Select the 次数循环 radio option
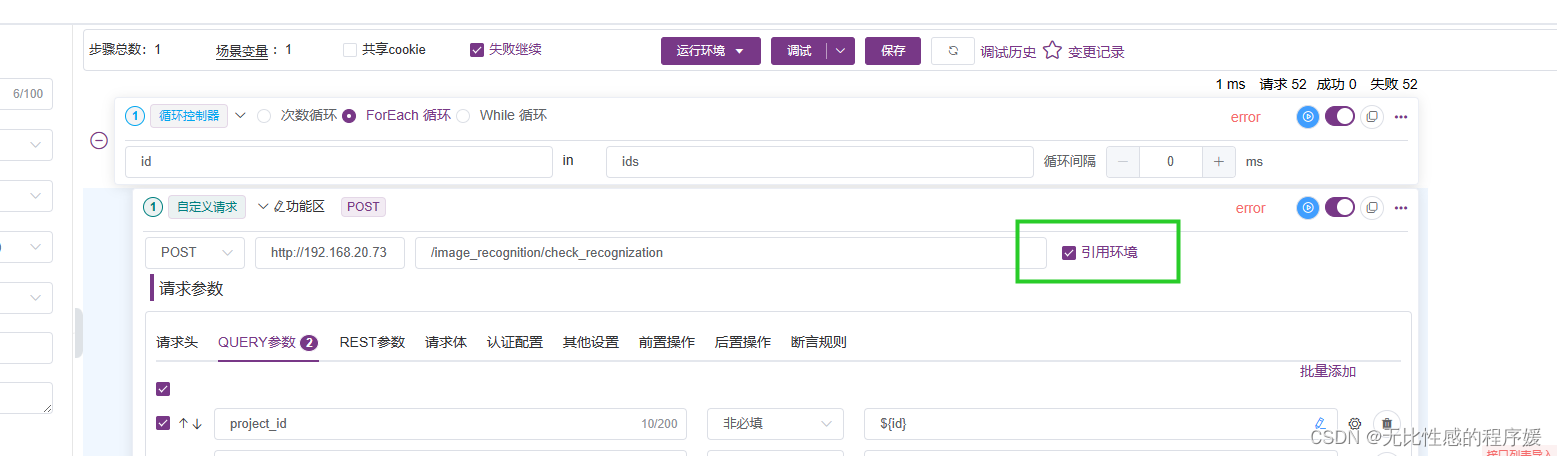Image resolution: width=1557 pixels, height=456 pixels. click(264, 116)
